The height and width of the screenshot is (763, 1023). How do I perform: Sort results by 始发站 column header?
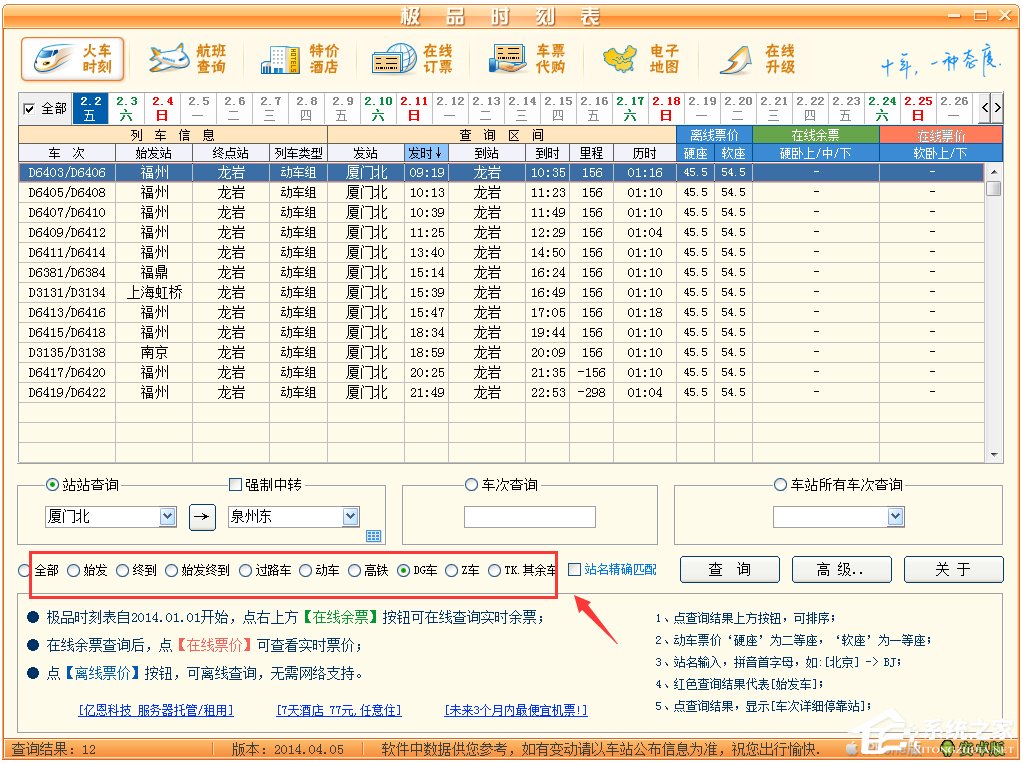click(x=154, y=153)
